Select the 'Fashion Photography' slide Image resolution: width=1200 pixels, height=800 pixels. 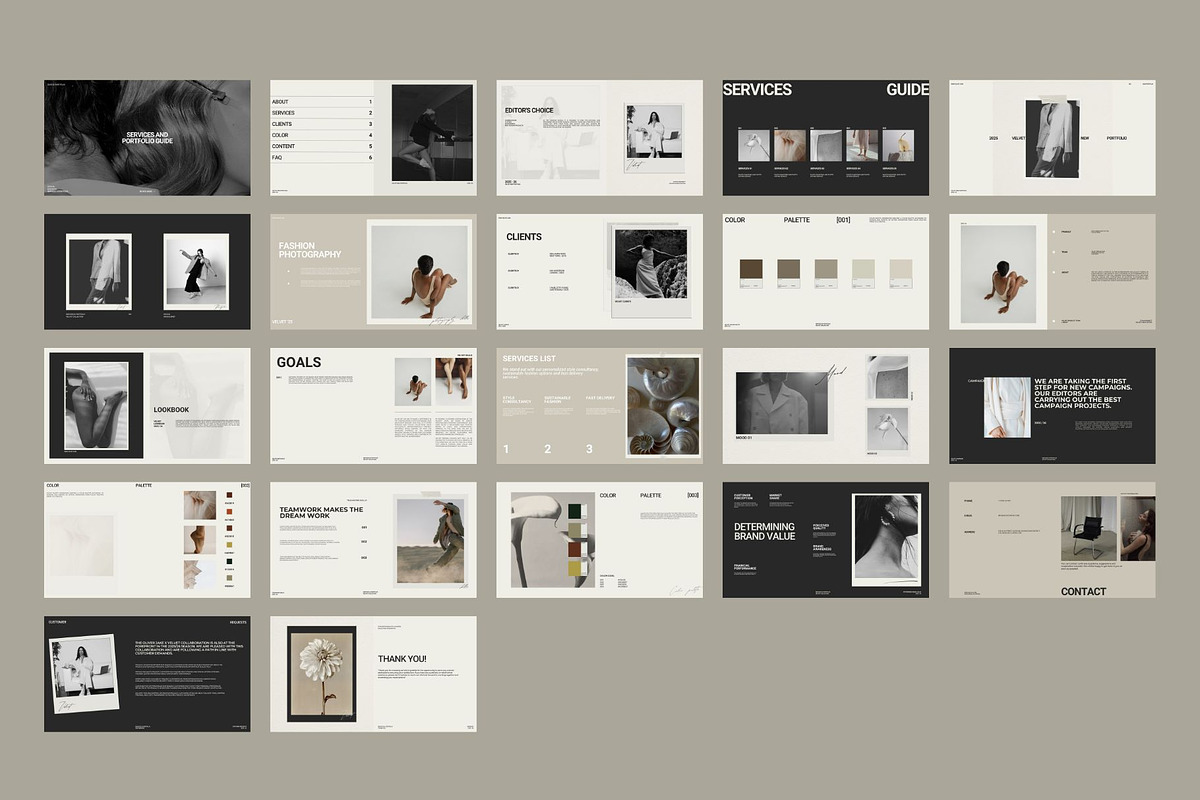pos(373,272)
